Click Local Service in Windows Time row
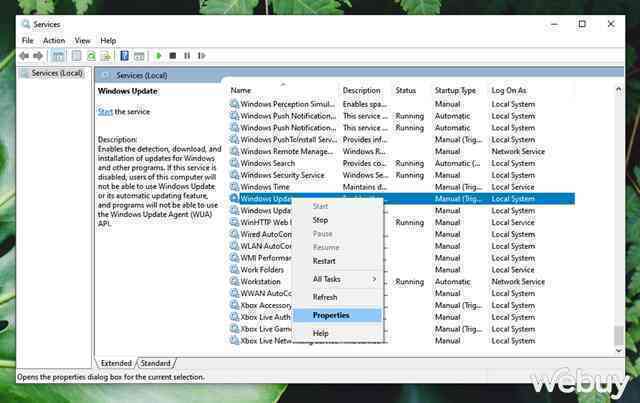Viewport: 640px width, 403px height. point(513,187)
